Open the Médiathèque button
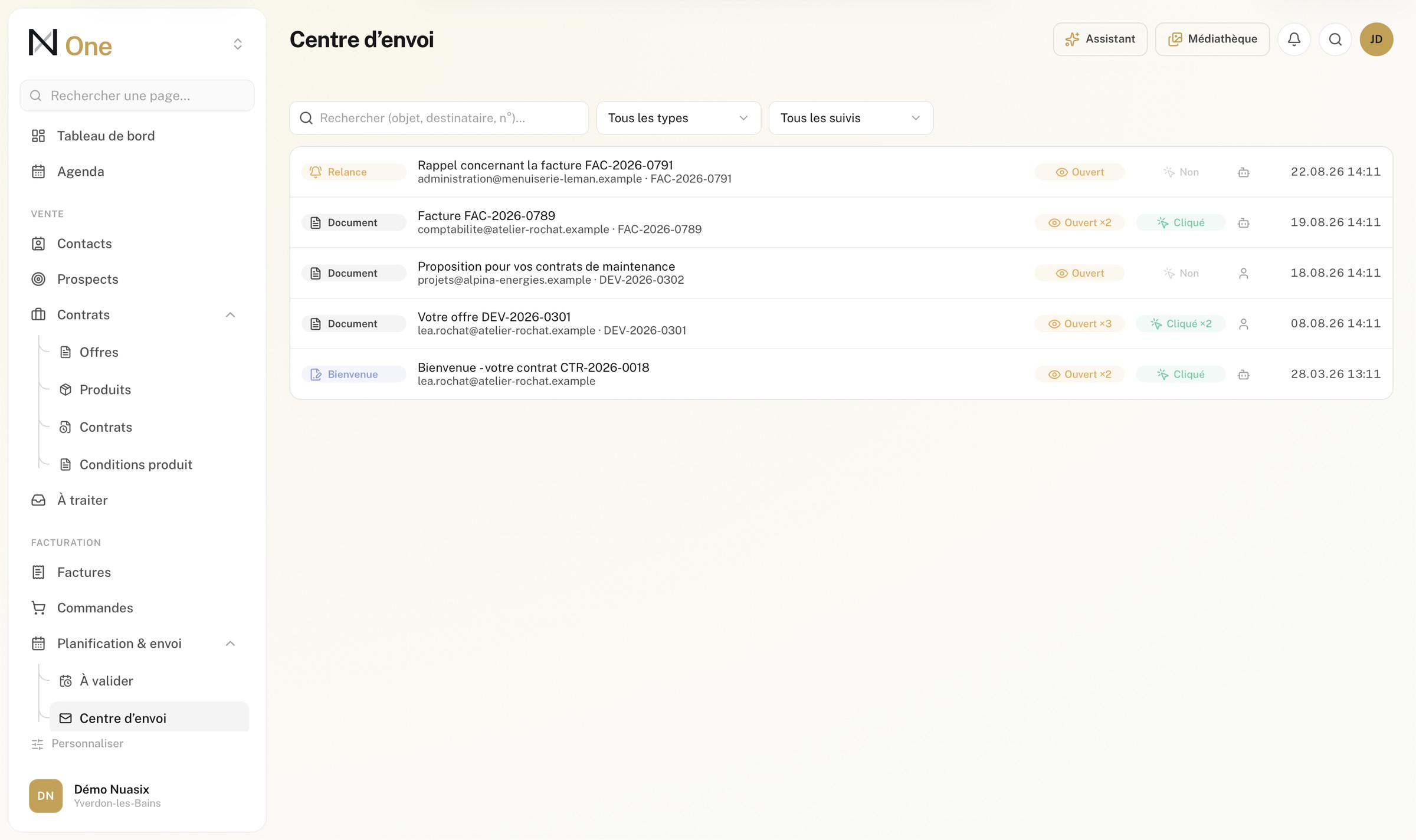The height and width of the screenshot is (840, 1416). click(x=1212, y=39)
